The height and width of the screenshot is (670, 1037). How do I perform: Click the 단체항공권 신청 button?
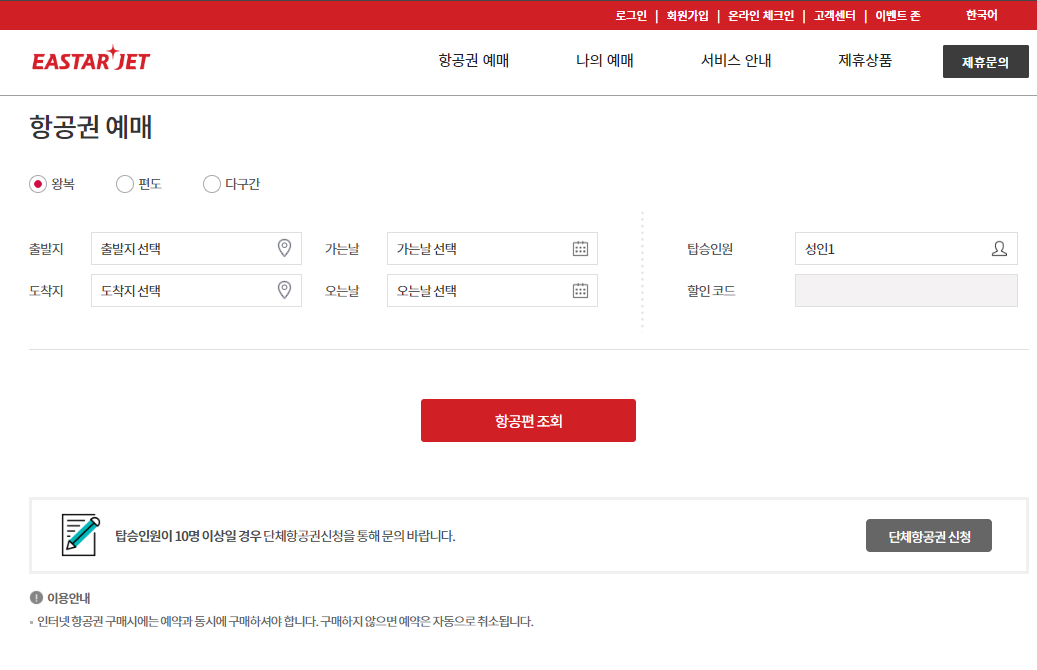928,535
